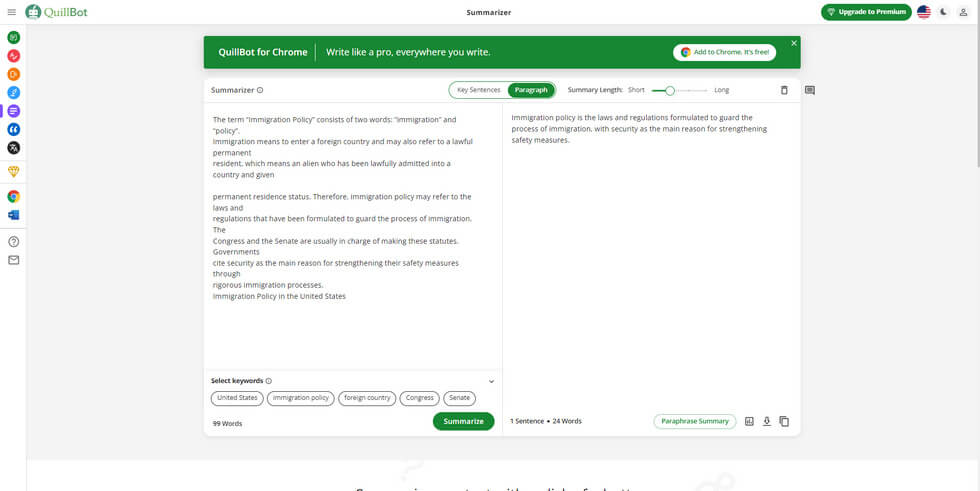Click the green Summarize button
Viewport: 980px width, 491px height.
[x=463, y=421]
